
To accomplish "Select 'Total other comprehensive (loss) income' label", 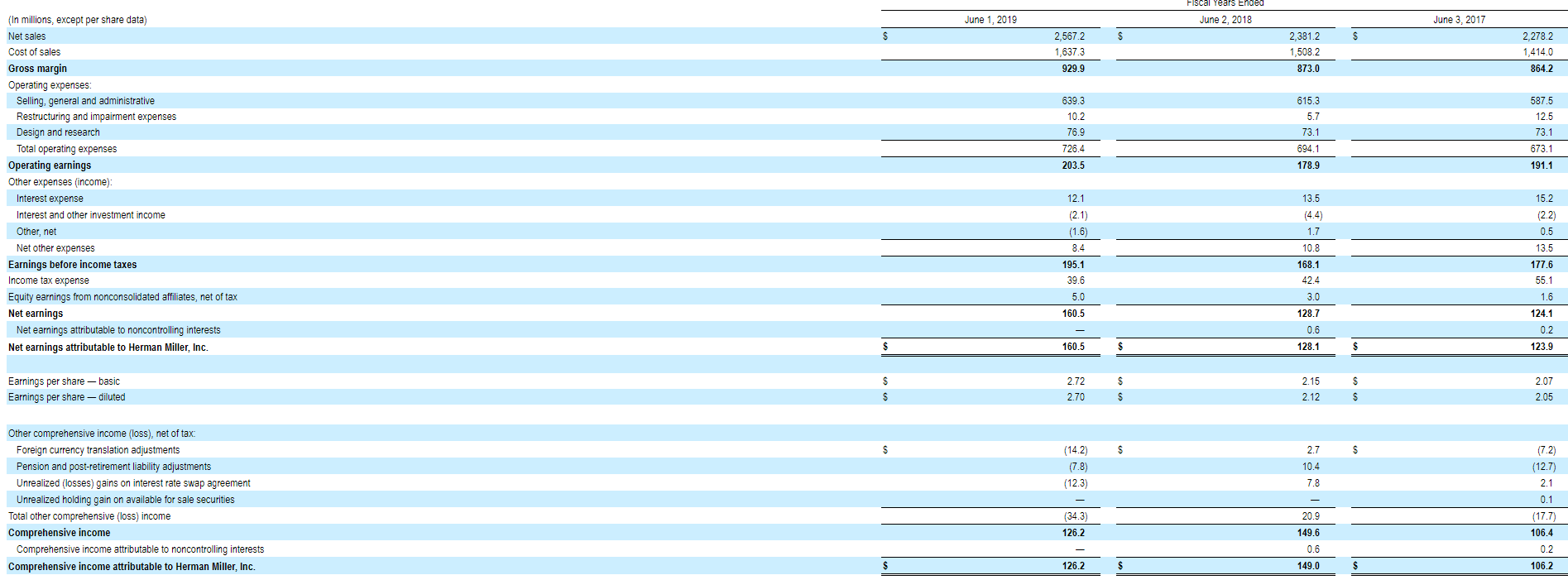I will (x=89, y=516).
